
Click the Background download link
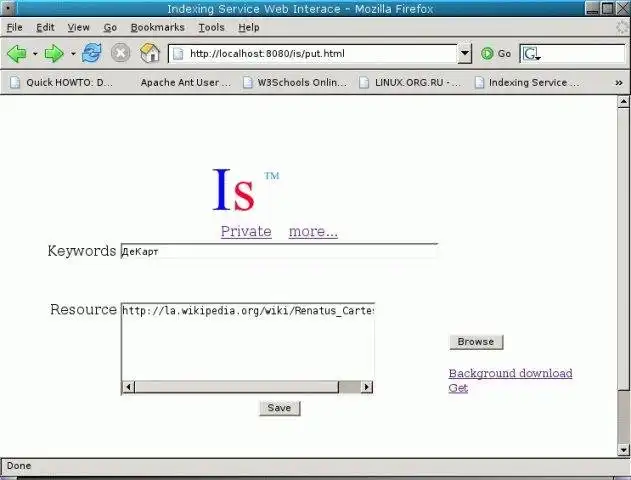pos(510,373)
